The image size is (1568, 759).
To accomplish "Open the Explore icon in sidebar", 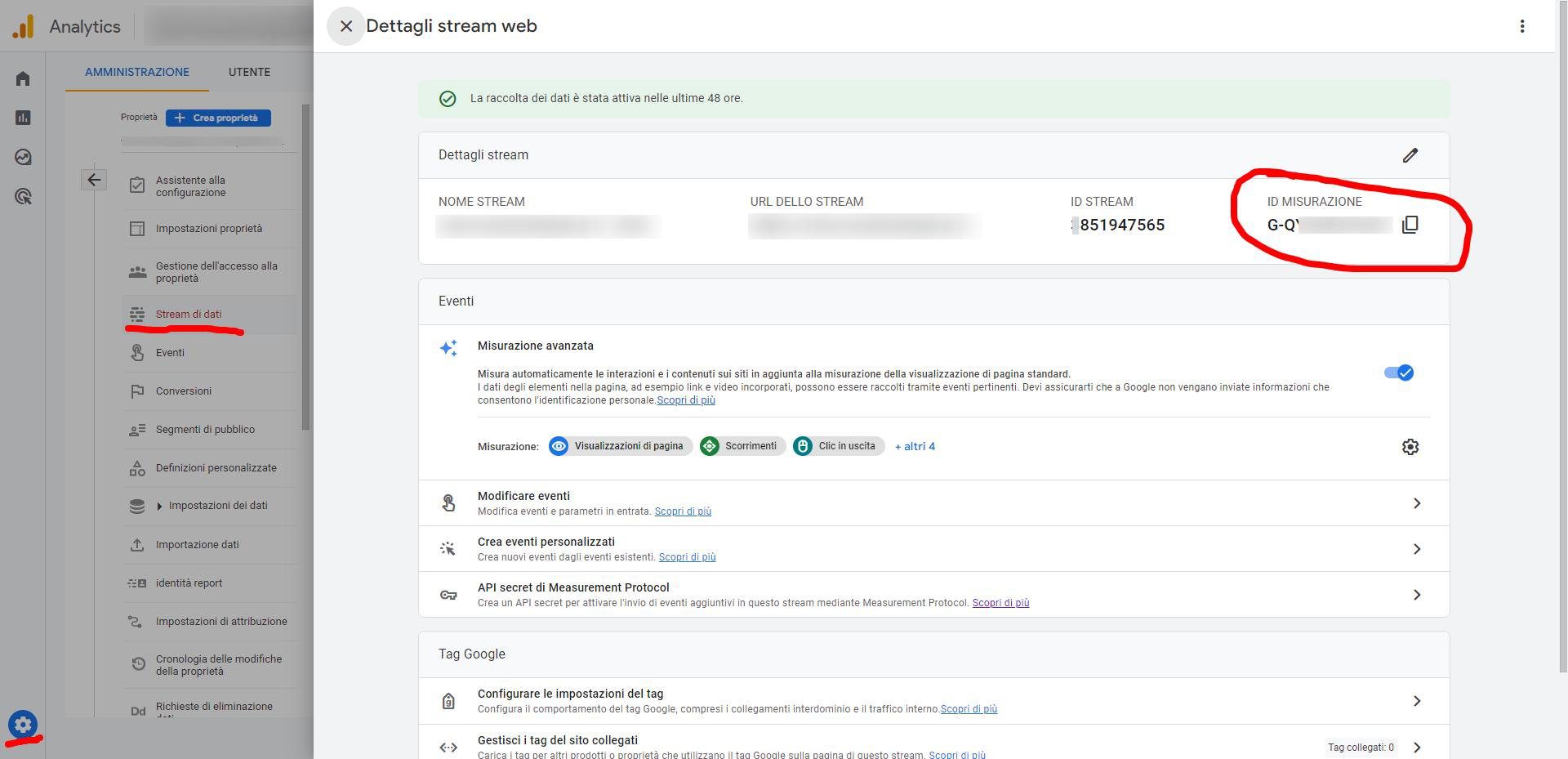I will click(x=23, y=157).
